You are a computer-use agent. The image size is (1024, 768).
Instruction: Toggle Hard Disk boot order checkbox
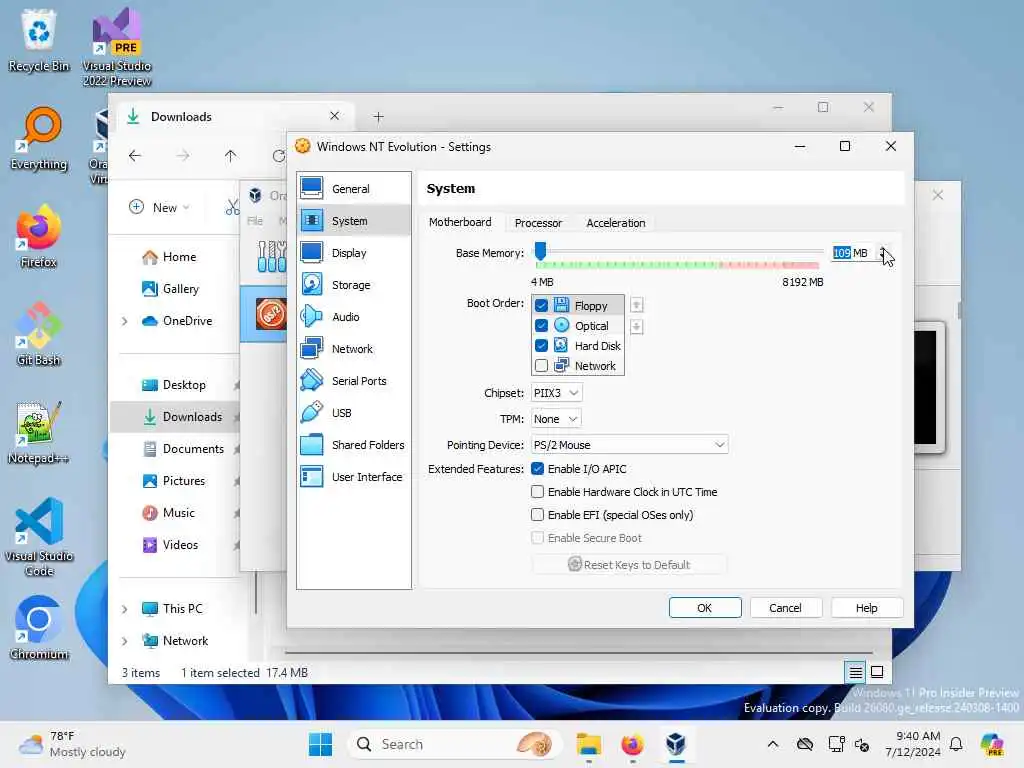[x=541, y=345]
